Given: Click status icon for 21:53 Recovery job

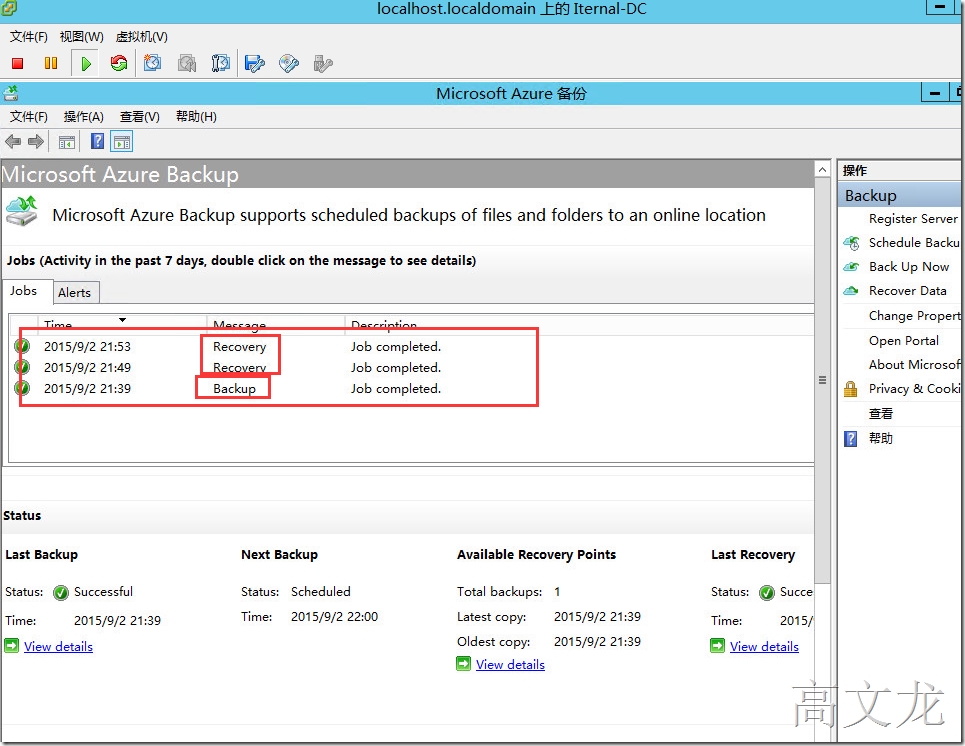Looking at the screenshot, I should click(22, 347).
